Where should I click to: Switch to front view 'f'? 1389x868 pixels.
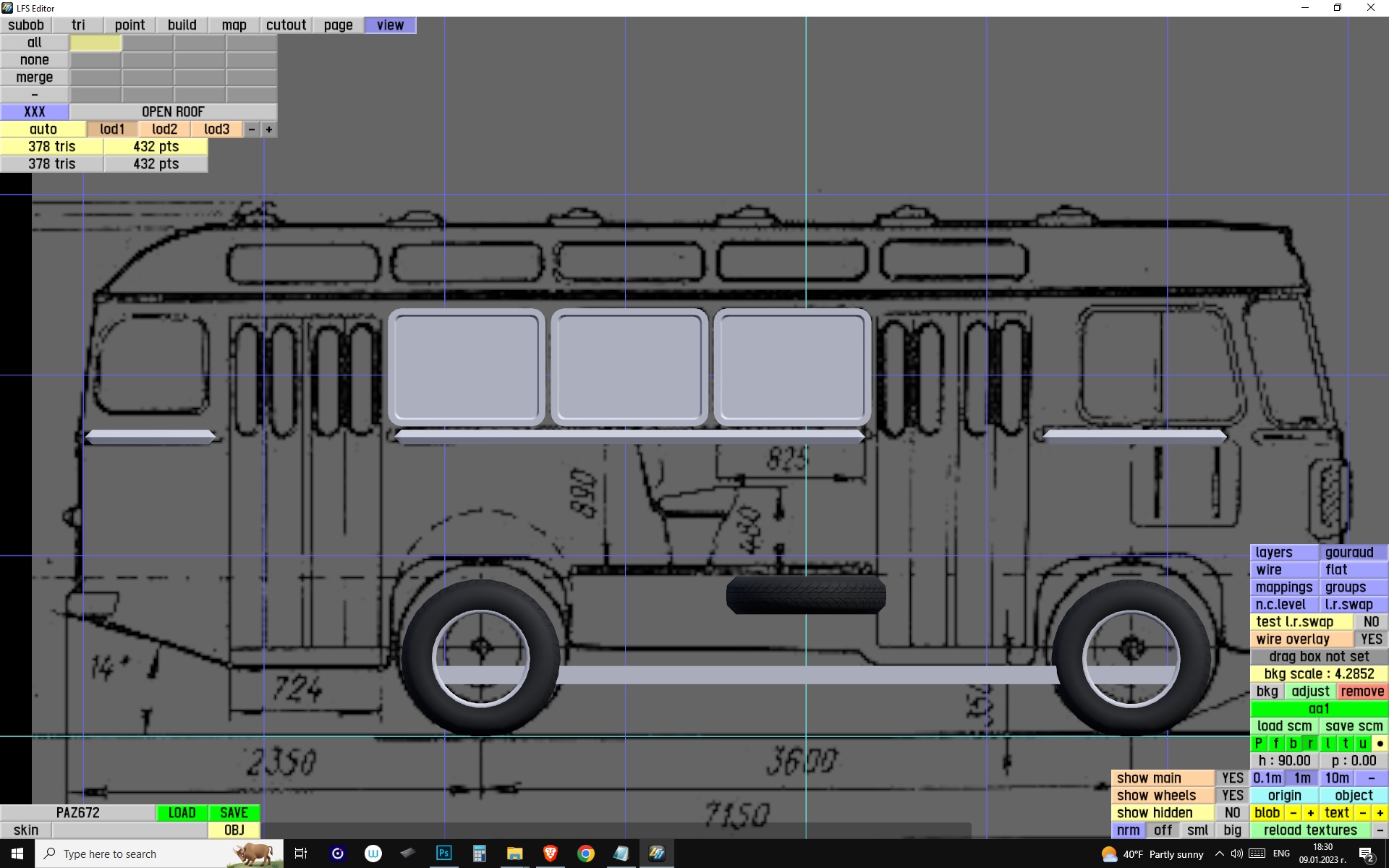(x=1275, y=743)
